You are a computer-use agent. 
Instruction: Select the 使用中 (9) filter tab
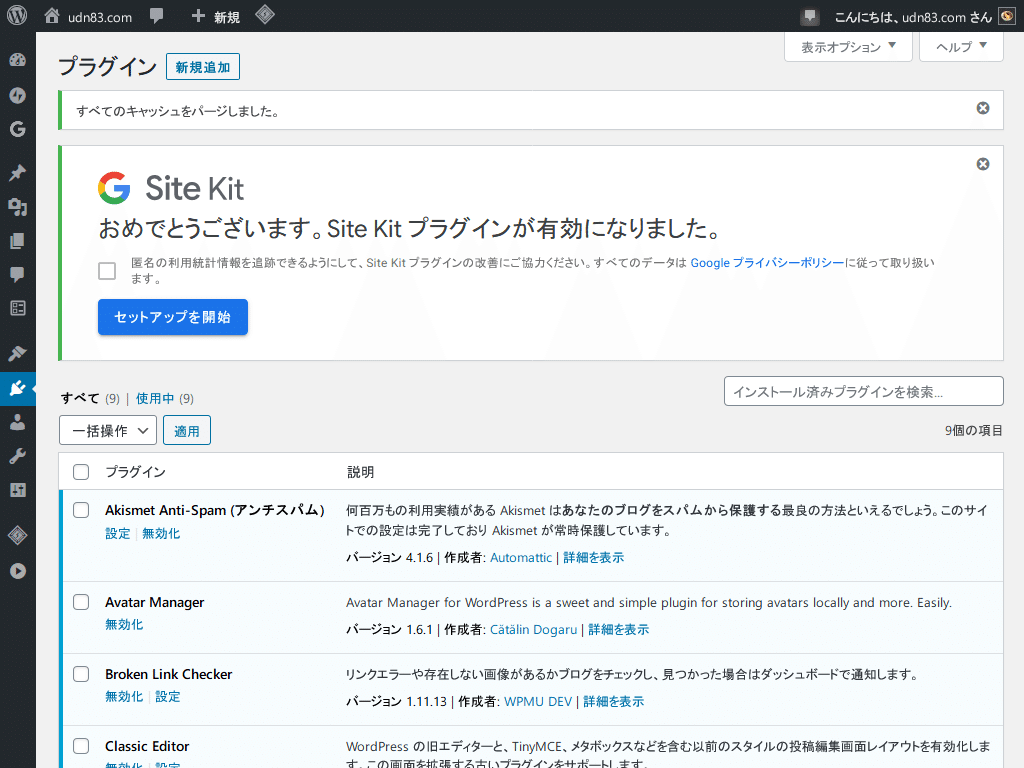165,398
